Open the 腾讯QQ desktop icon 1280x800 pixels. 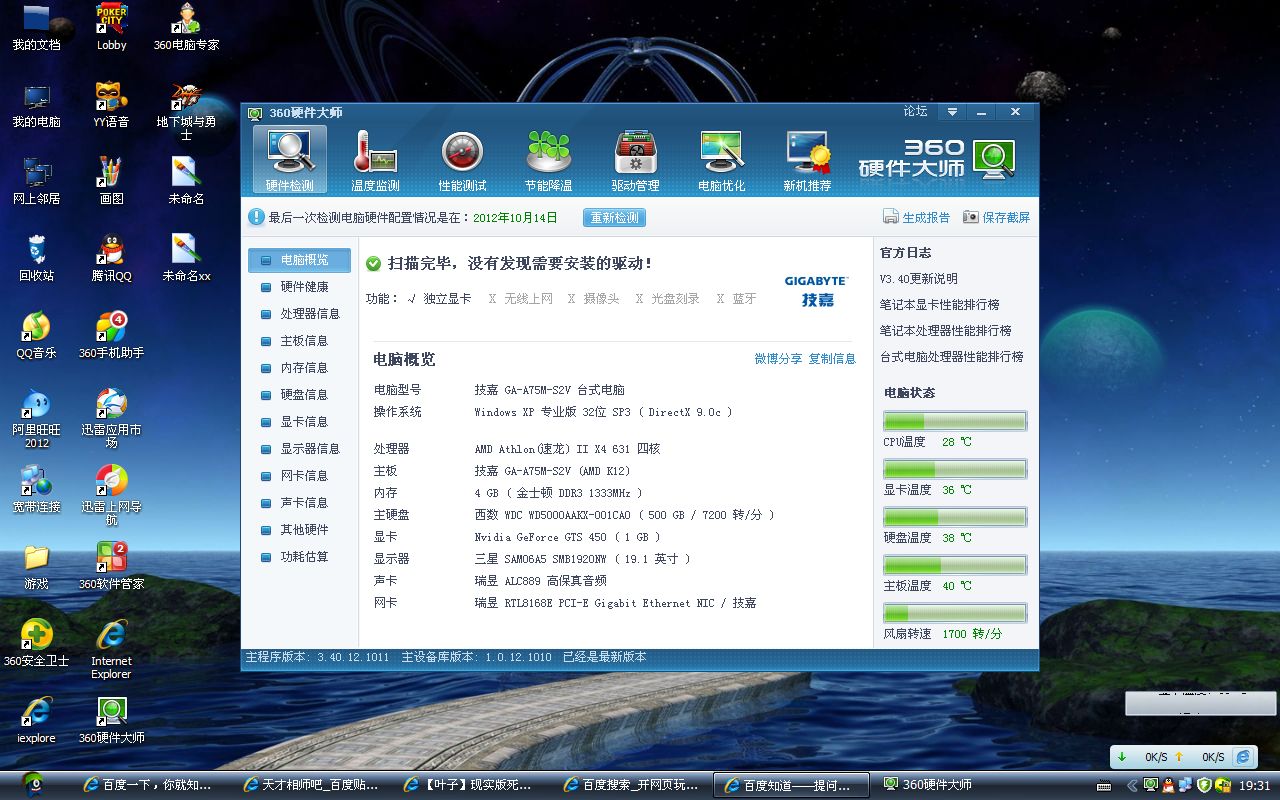tap(112, 258)
